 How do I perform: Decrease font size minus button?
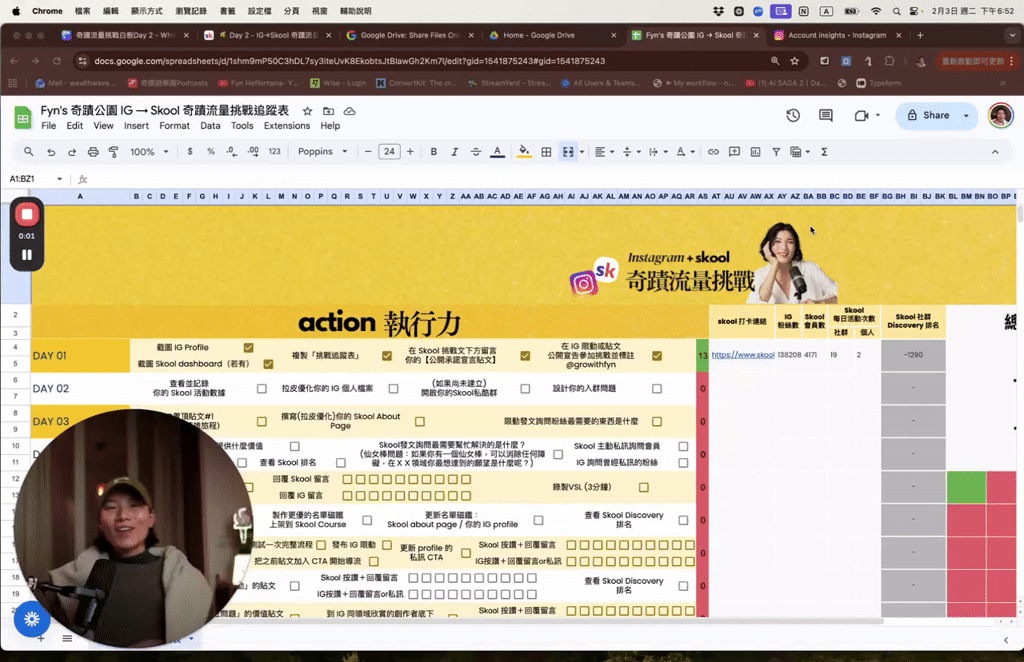point(368,151)
